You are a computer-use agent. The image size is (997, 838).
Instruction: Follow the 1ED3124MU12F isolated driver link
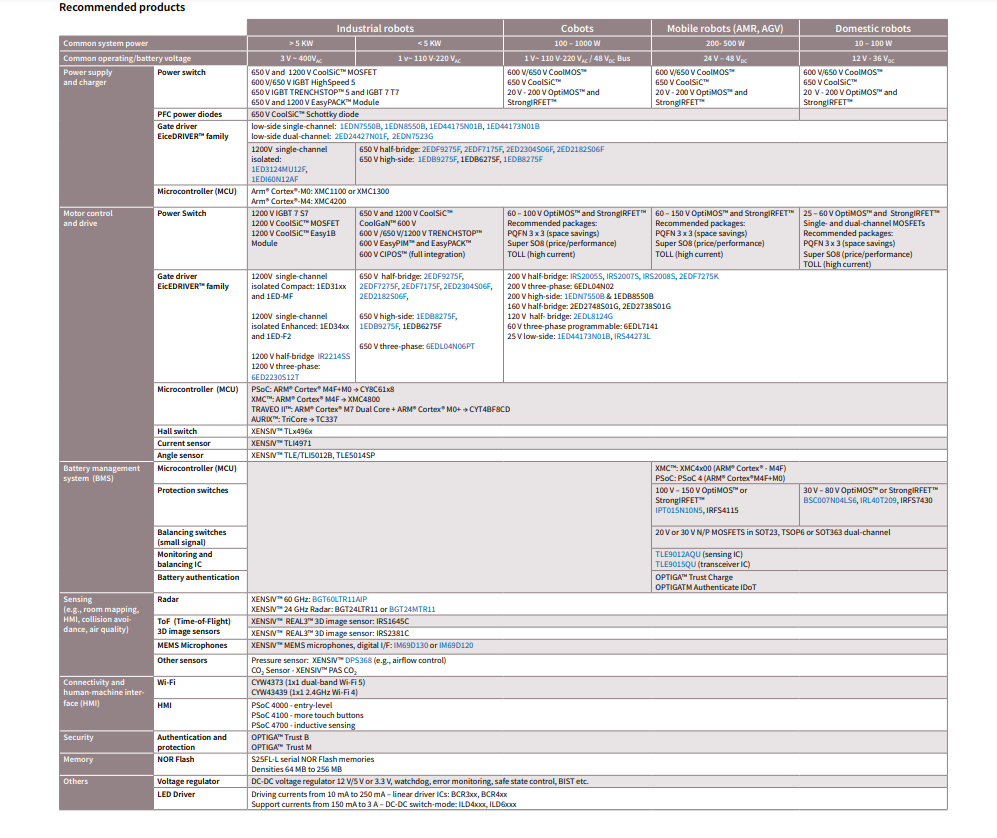(x=280, y=170)
